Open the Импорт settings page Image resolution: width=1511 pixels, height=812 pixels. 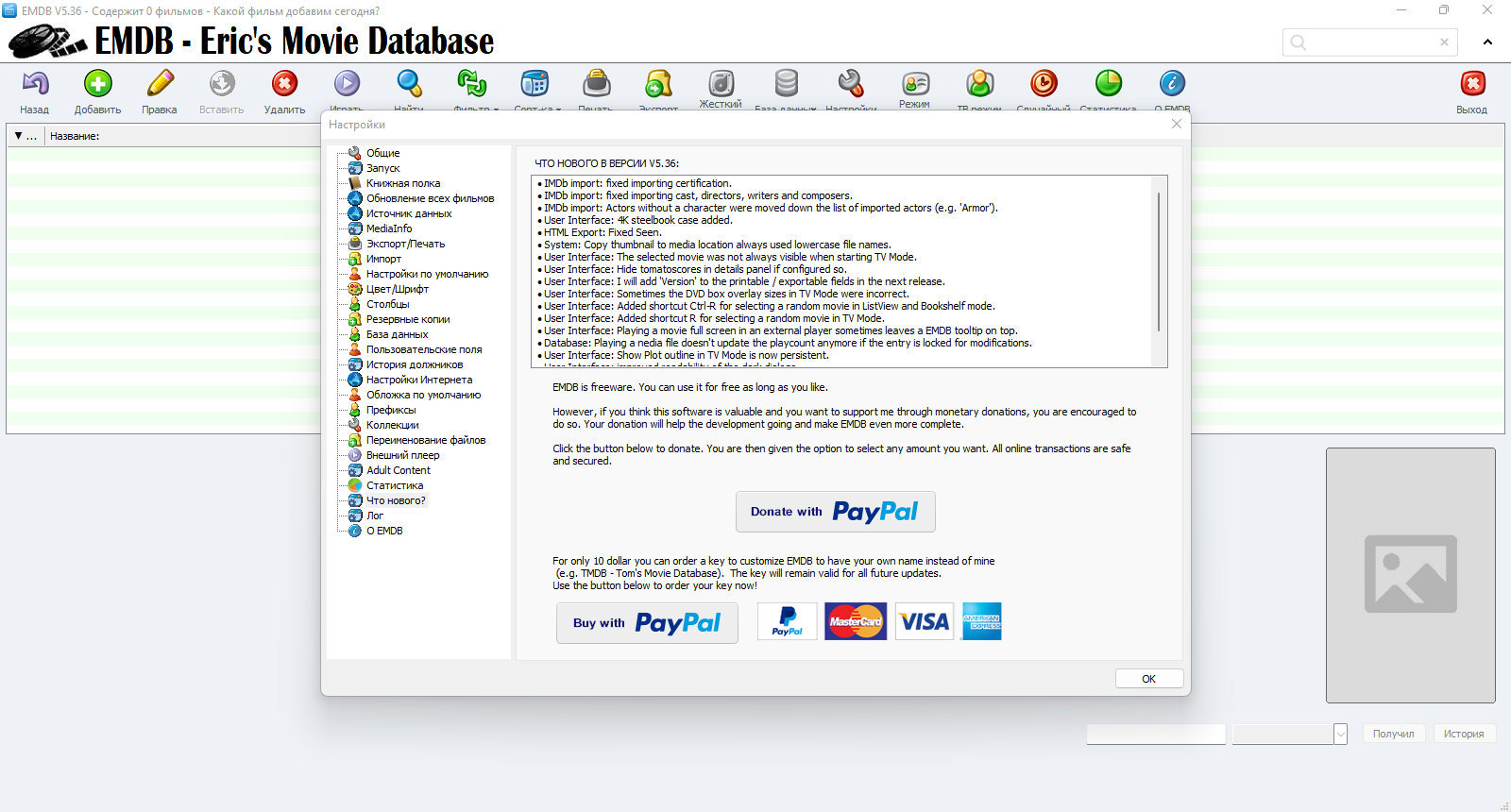pyautogui.click(x=383, y=259)
